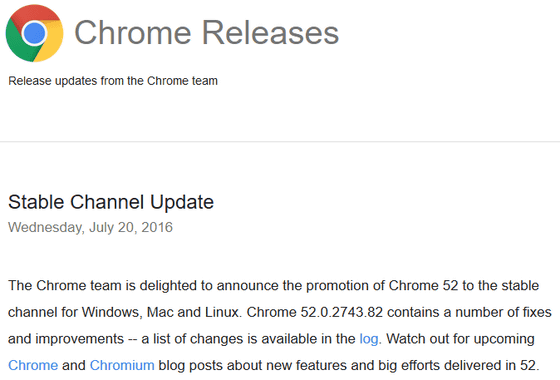Image resolution: width=560 pixels, height=380 pixels.
Task: Open the Chromium blog link
Action: 122,365
